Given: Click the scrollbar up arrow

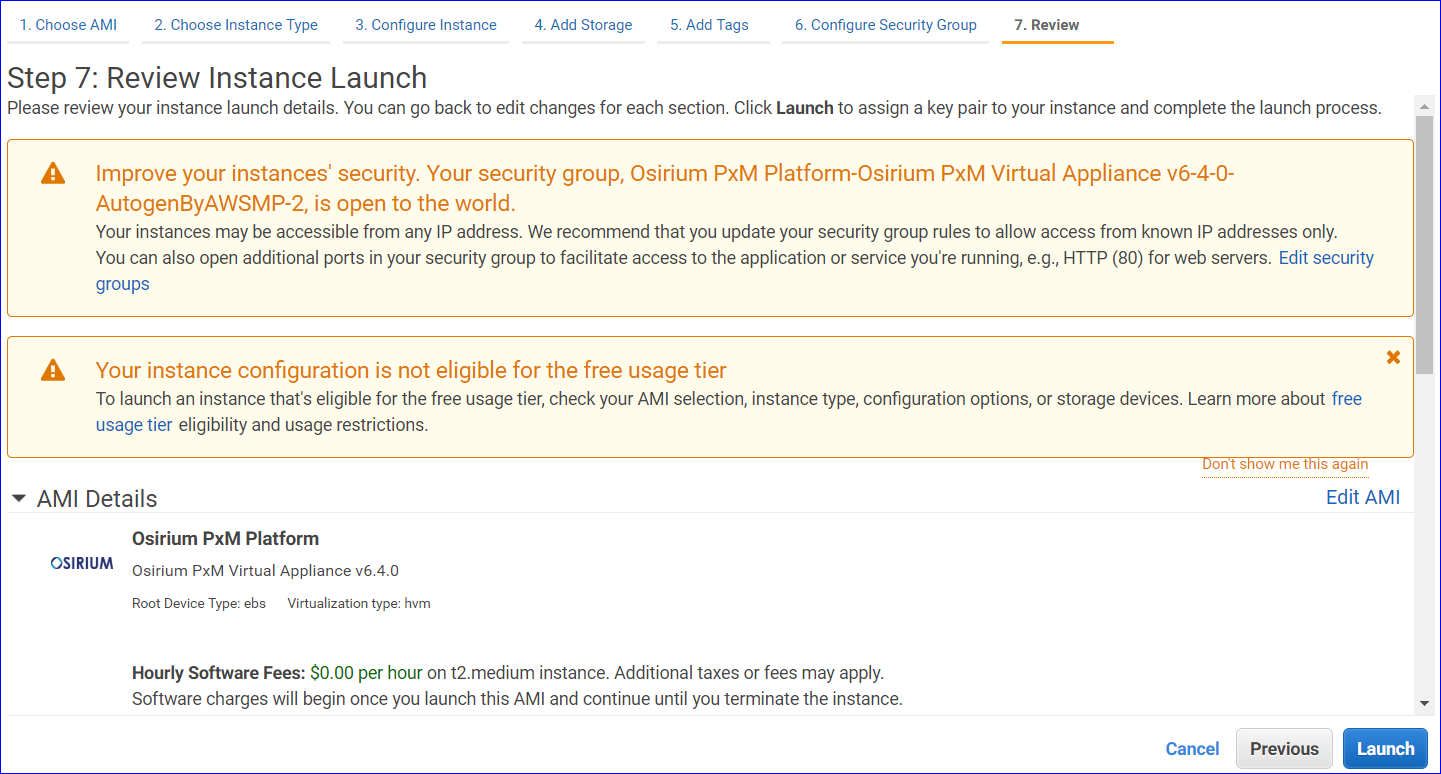Looking at the screenshot, I should pyautogui.click(x=1425, y=106).
